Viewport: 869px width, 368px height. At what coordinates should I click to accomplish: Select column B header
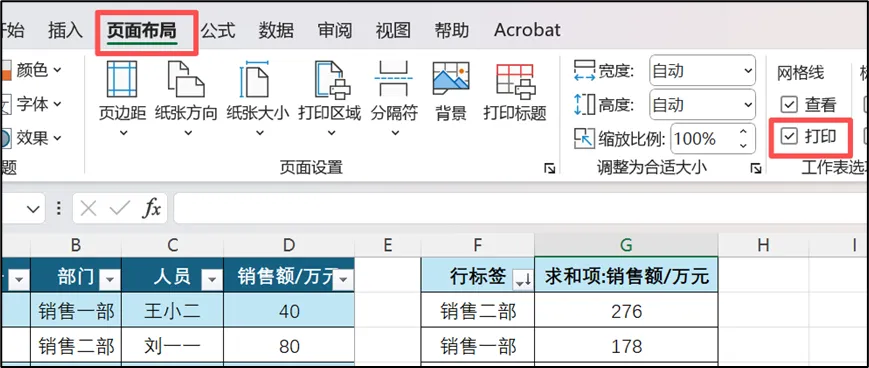[76, 244]
